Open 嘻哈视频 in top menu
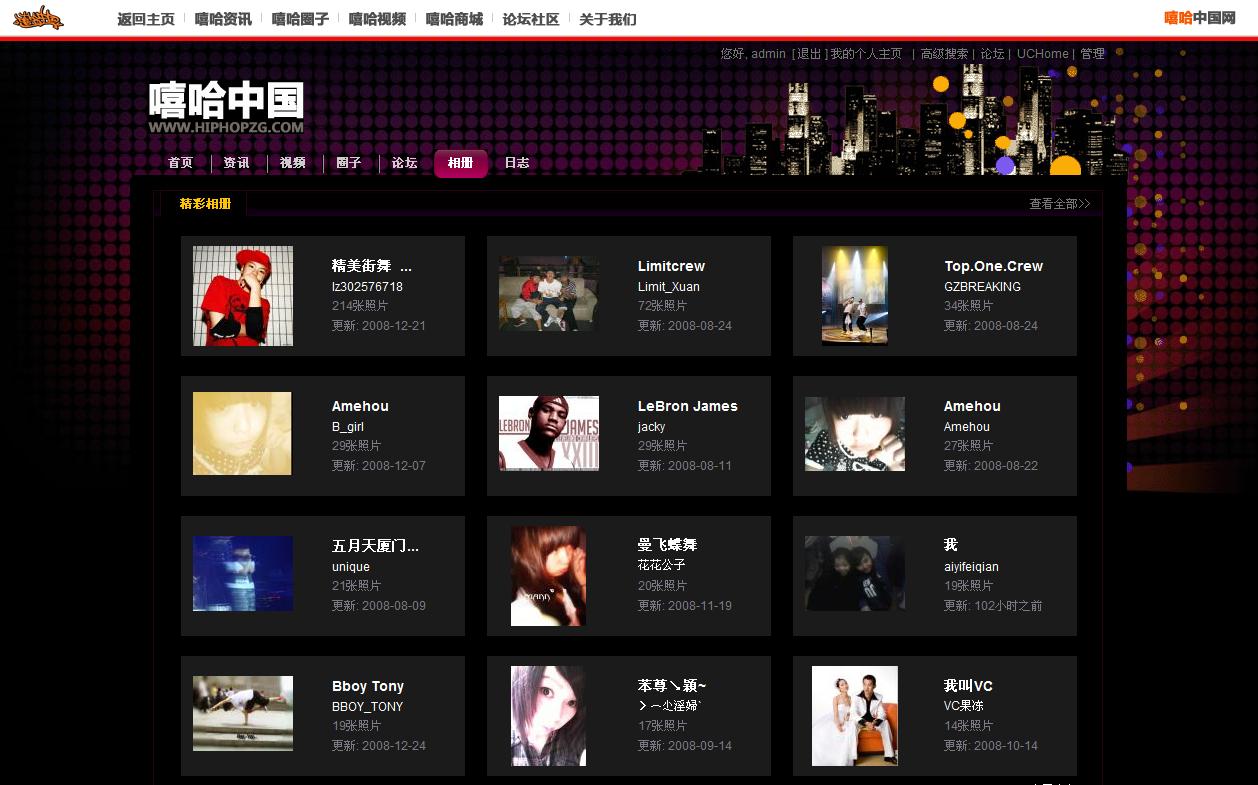 [377, 19]
